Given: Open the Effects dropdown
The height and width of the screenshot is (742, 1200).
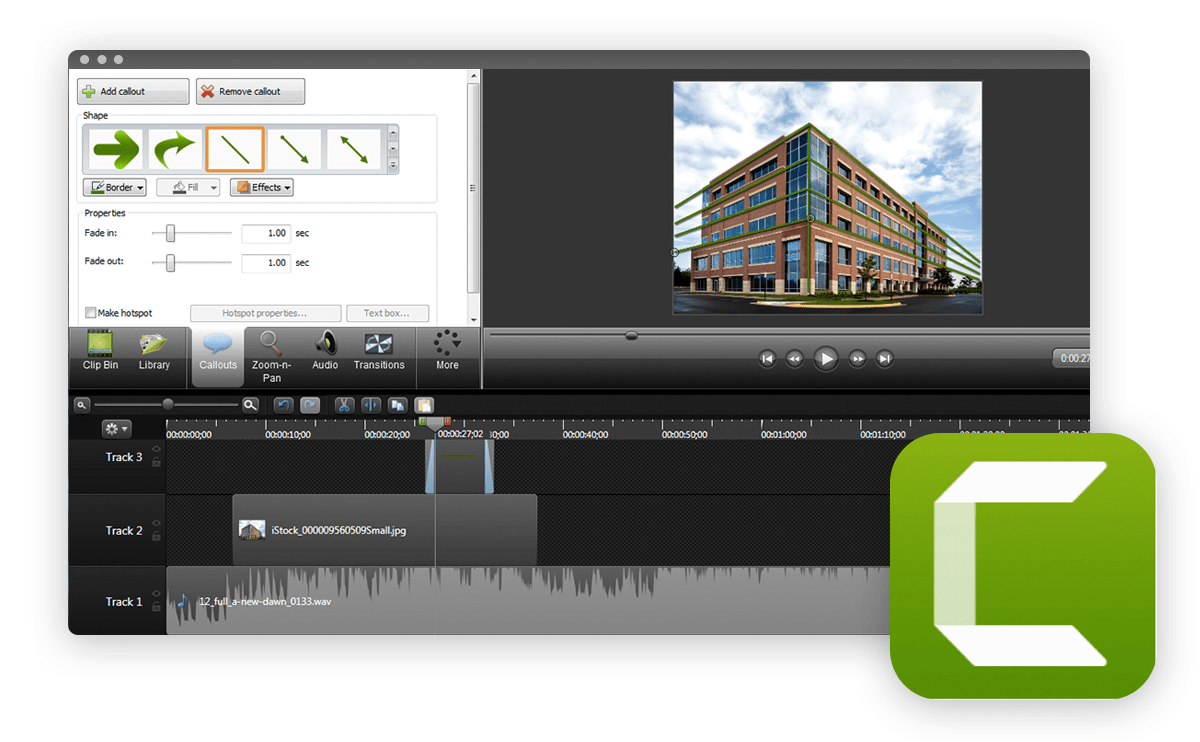Looking at the screenshot, I should [x=262, y=187].
